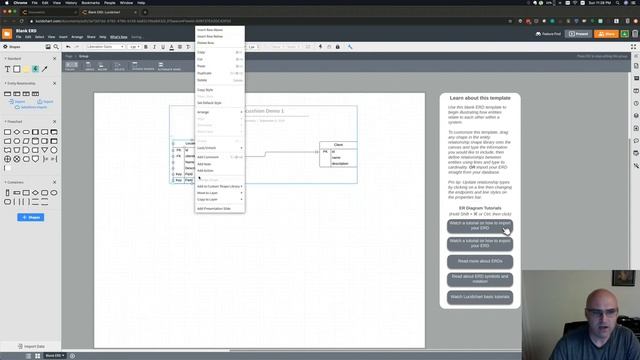640x360 pixels.
Task: Click What's New link in menu bar
Action: click(x=118, y=37)
